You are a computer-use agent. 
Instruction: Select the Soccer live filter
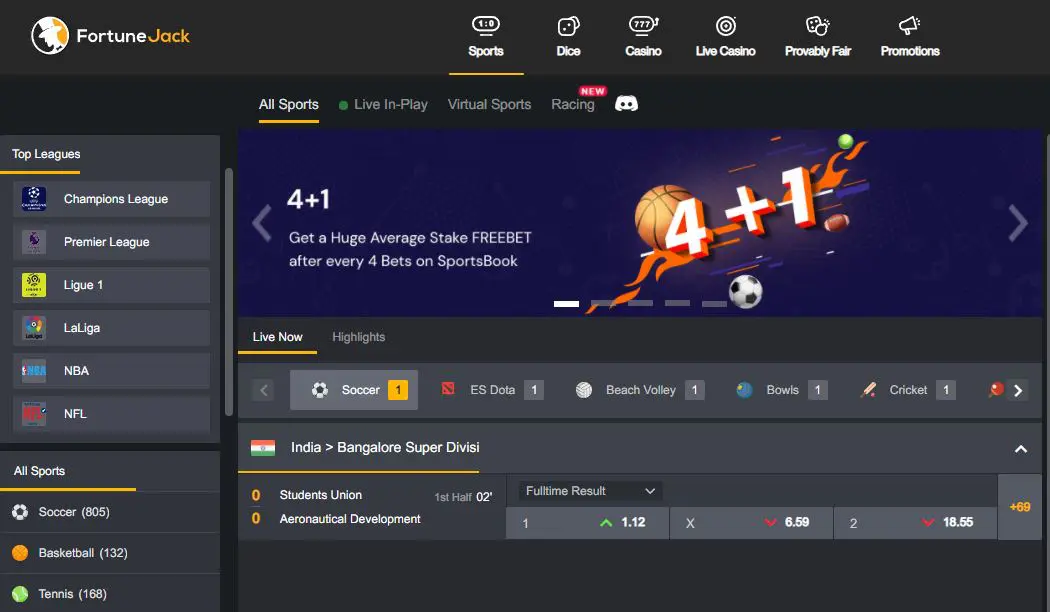pos(354,390)
